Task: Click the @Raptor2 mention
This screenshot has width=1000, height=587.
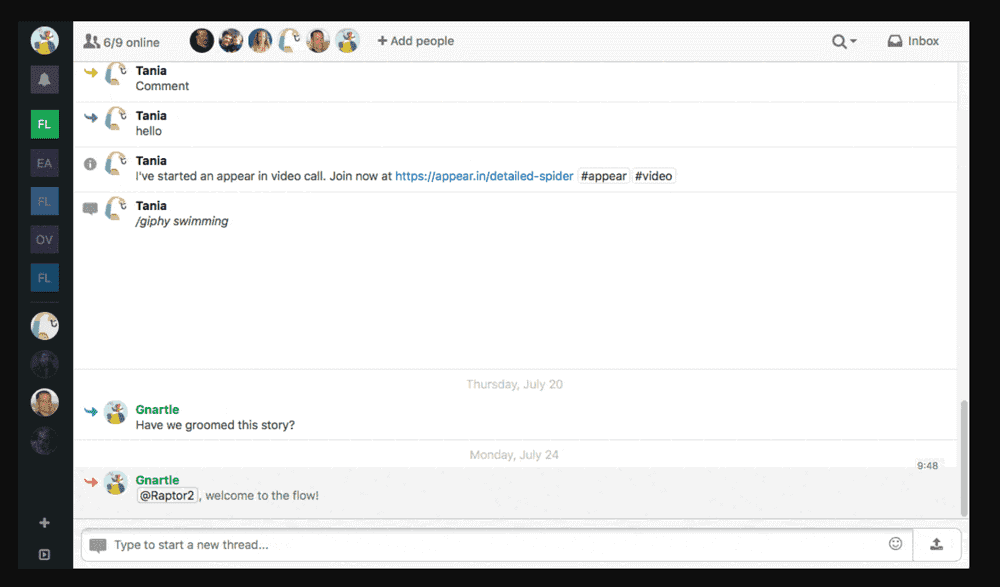Action: [x=166, y=495]
